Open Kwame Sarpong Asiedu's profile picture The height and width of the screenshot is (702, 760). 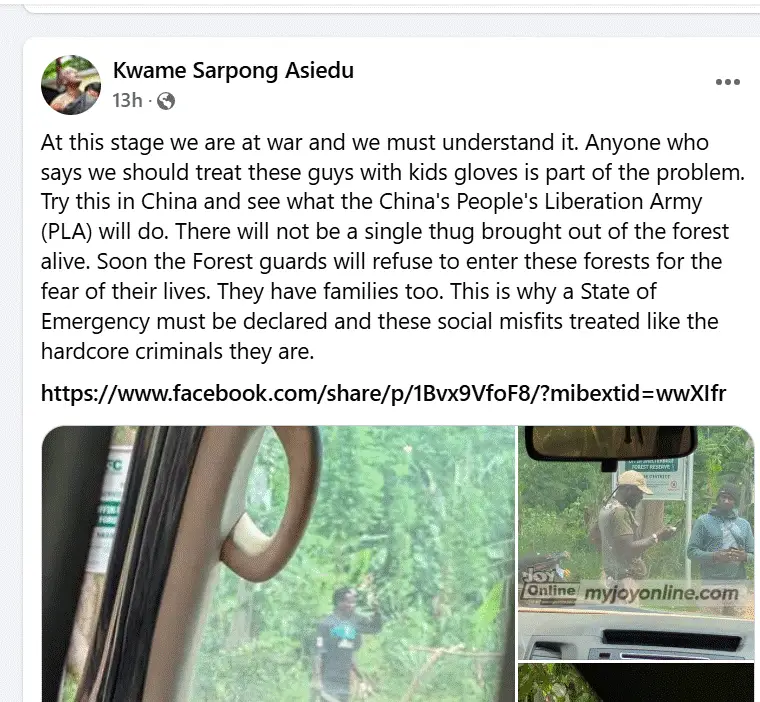[71, 85]
